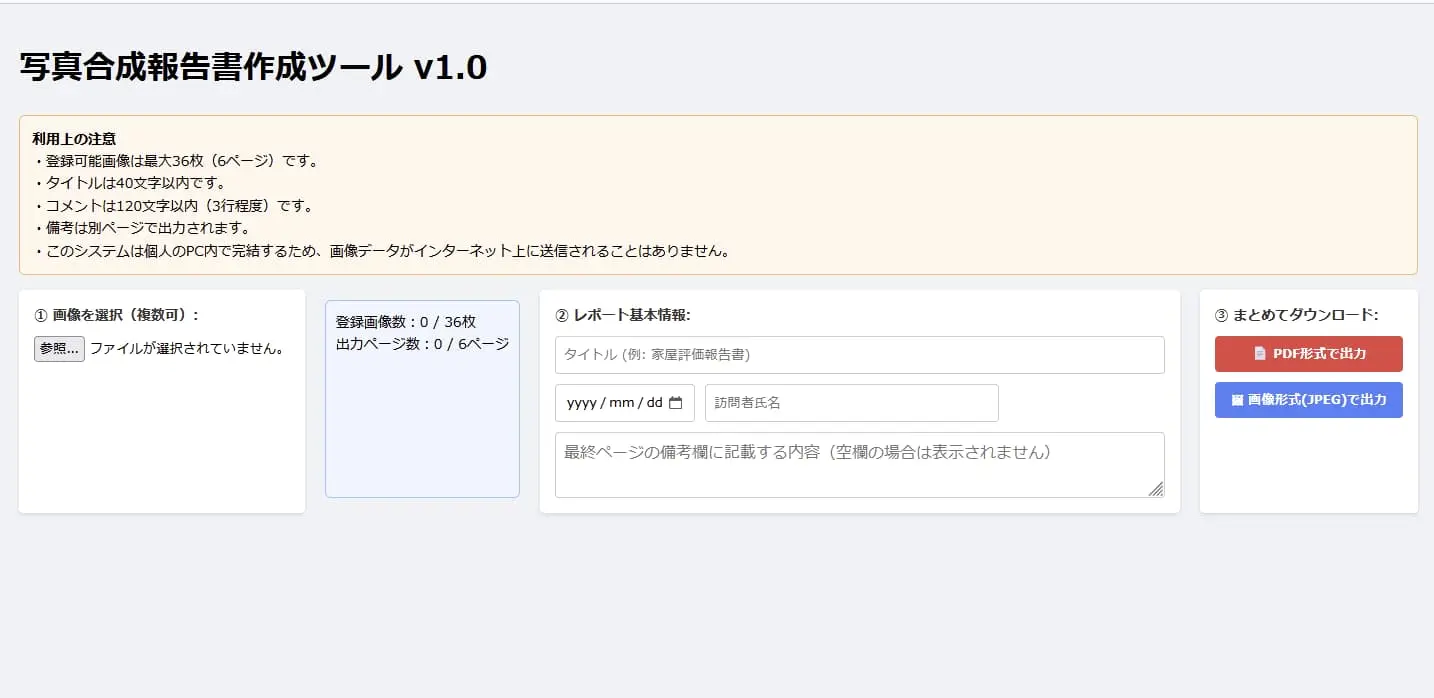The height and width of the screenshot is (698, 1434).
Task: Click the タイトルは40文字以内です notice line
Action: [129, 183]
